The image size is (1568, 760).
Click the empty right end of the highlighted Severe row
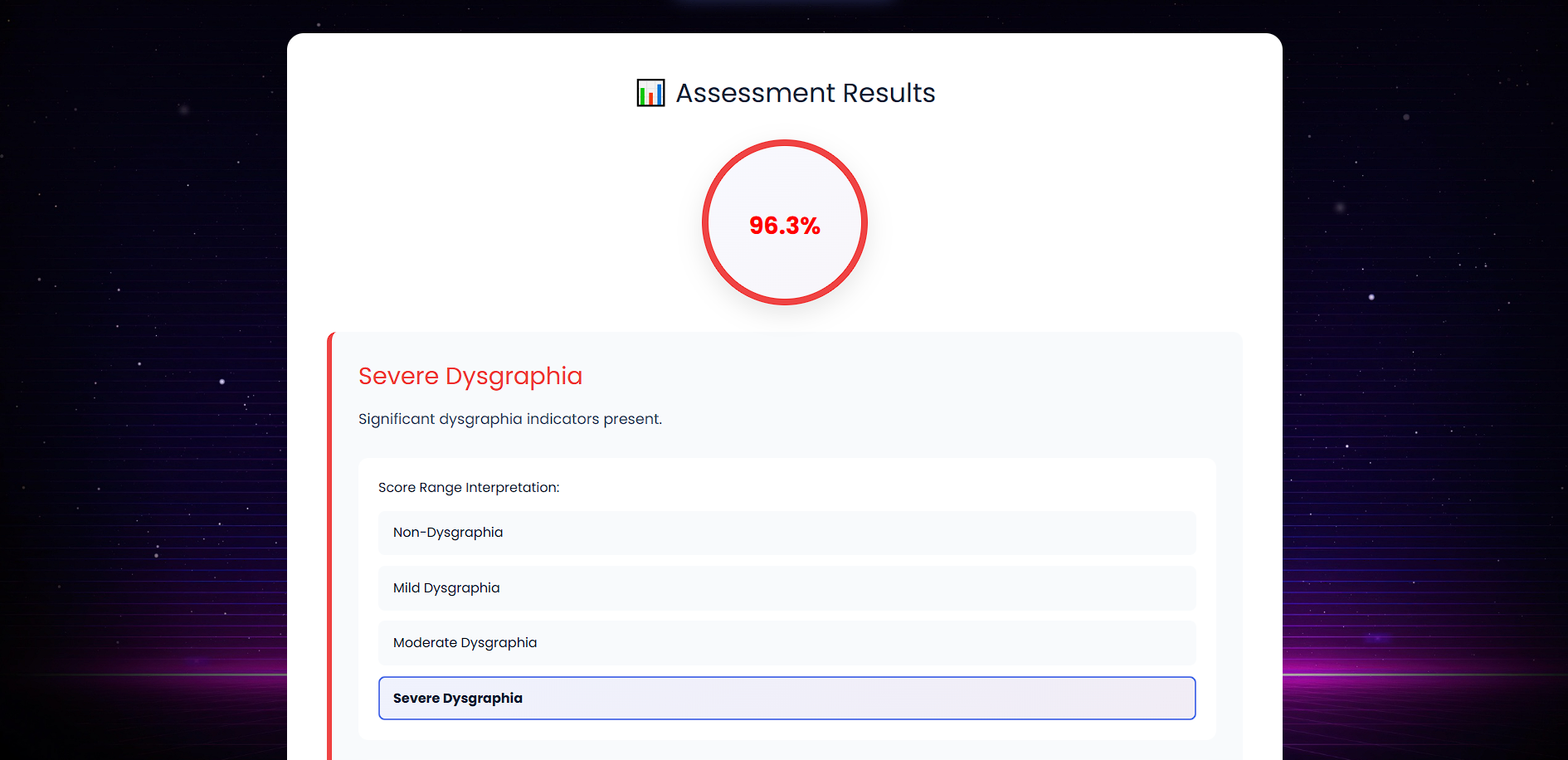coord(1120,699)
